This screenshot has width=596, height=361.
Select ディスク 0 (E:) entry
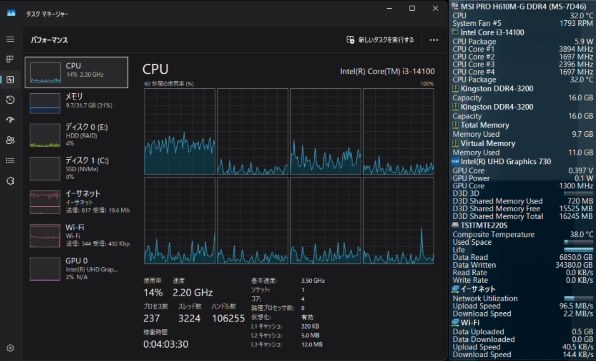pos(76,135)
